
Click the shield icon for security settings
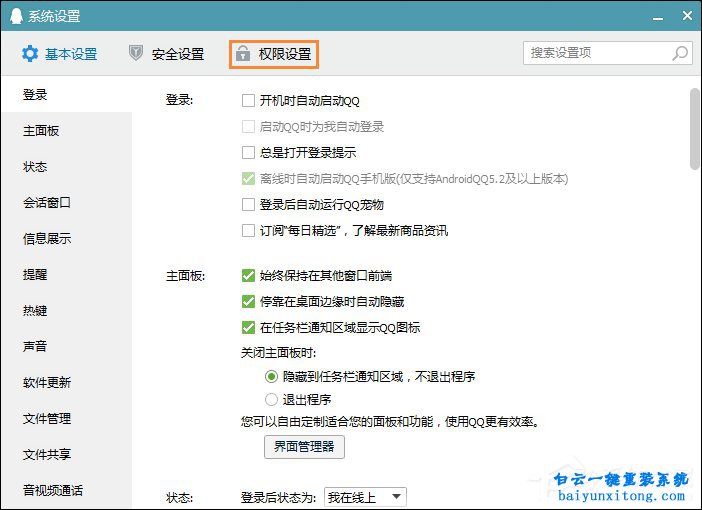click(136, 54)
